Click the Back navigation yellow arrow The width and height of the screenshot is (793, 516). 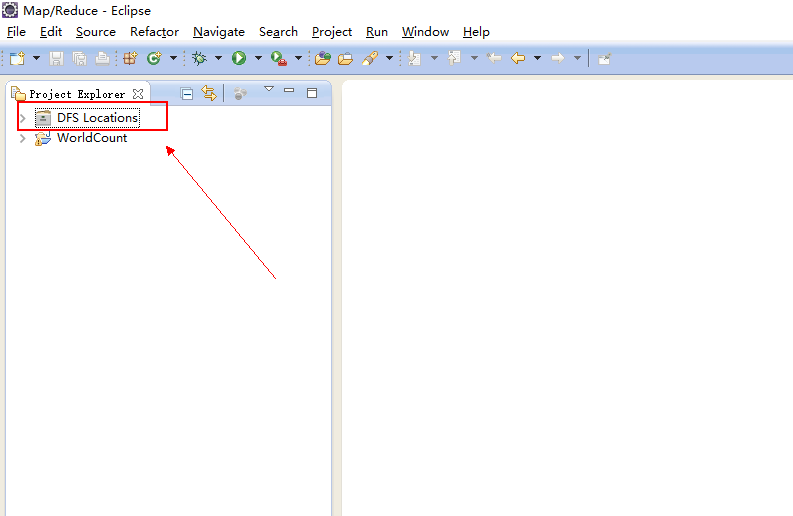coord(518,58)
